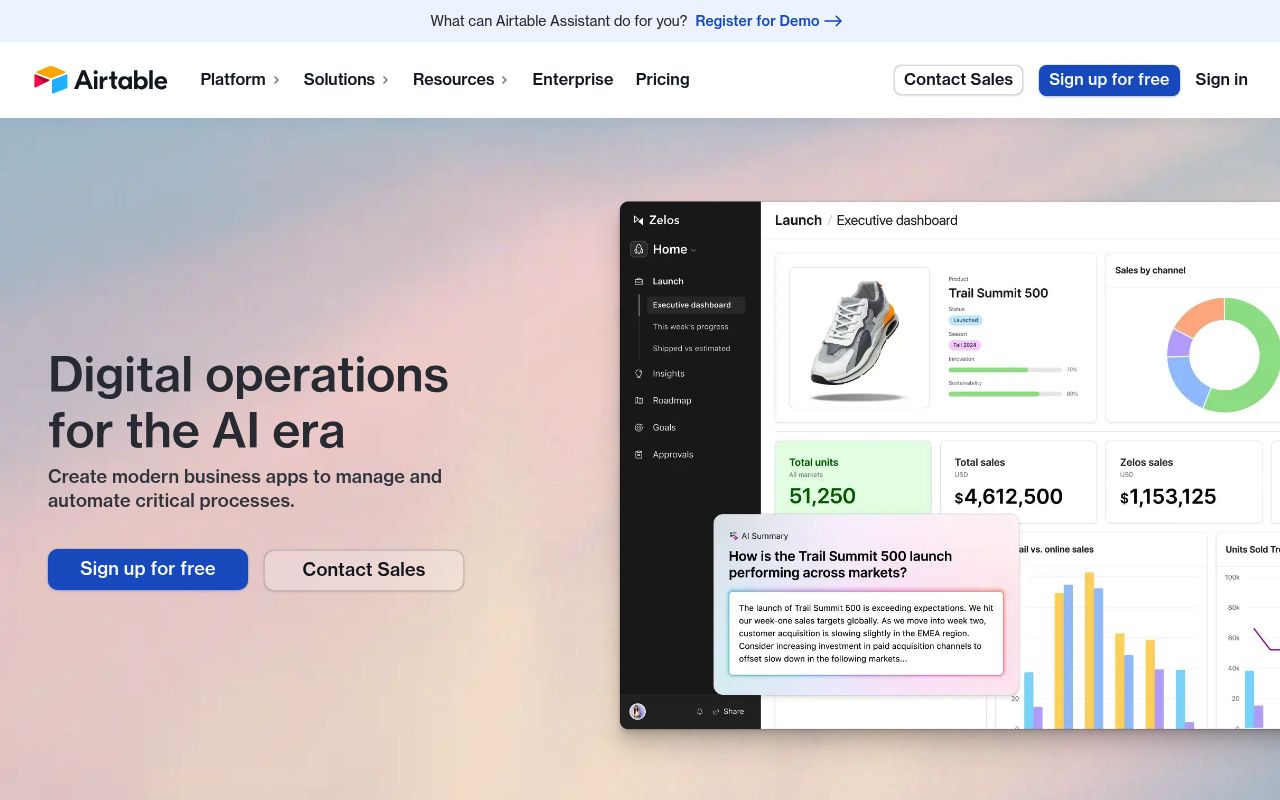Open Roadmap via the map icon
Image resolution: width=1280 pixels, height=800 pixels.
coord(638,400)
